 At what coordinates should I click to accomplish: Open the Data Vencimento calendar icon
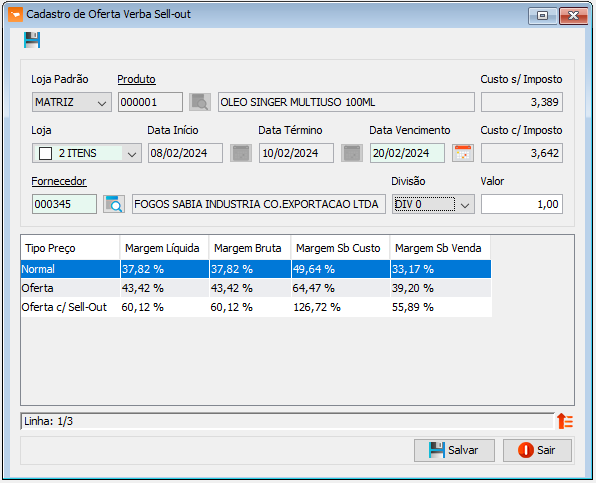coord(463,153)
